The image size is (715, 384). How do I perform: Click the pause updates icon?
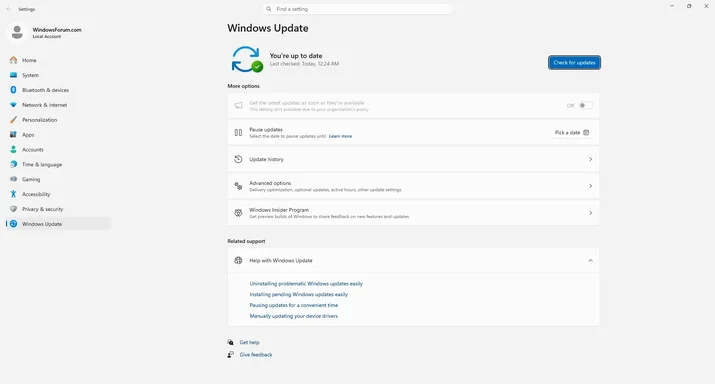238,132
